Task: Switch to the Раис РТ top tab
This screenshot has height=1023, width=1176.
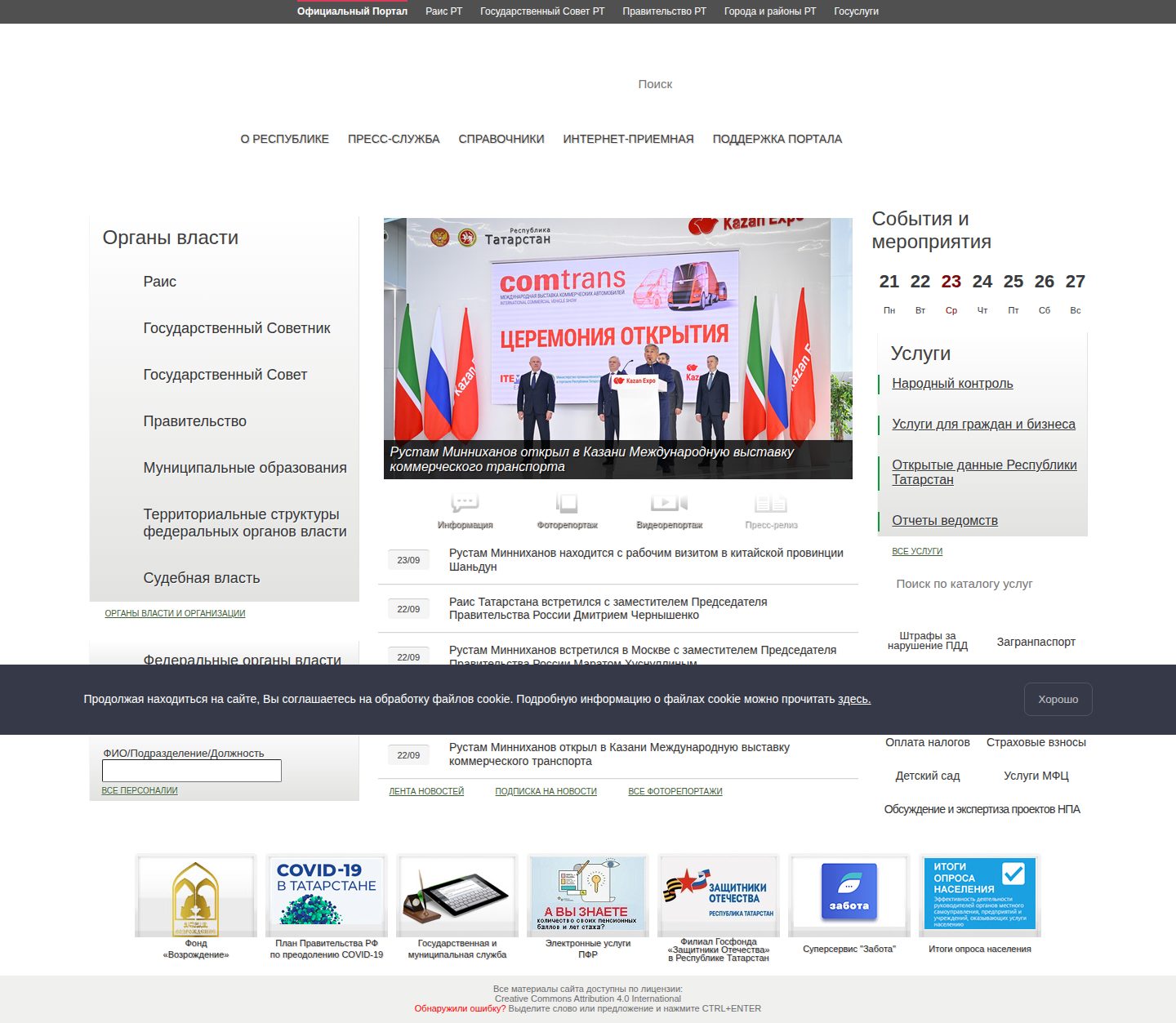Action: point(443,11)
